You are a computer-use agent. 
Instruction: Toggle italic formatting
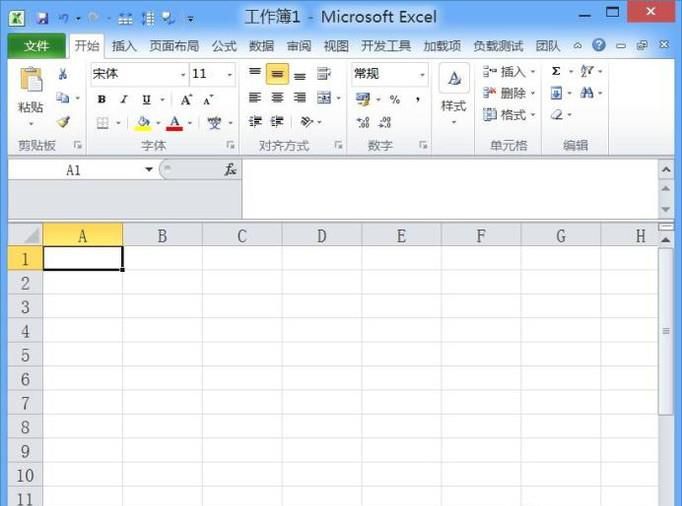[124, 99]
